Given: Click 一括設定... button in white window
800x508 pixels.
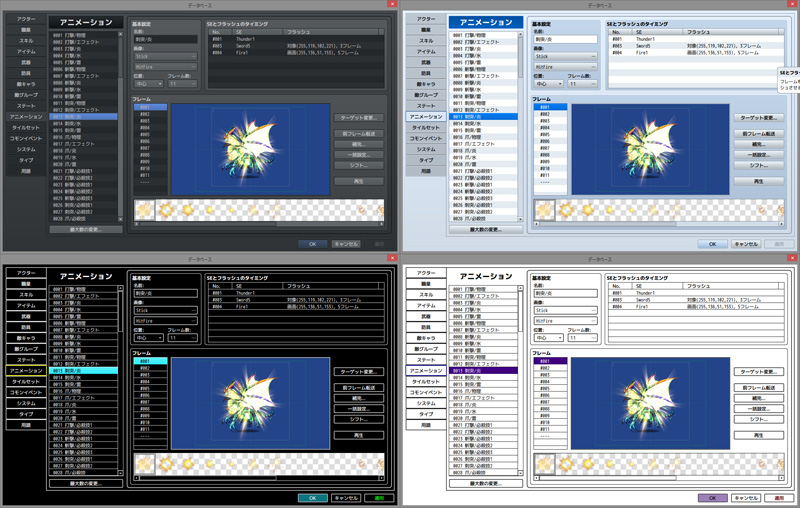Looking at the screenshot, I should [759, 409].
